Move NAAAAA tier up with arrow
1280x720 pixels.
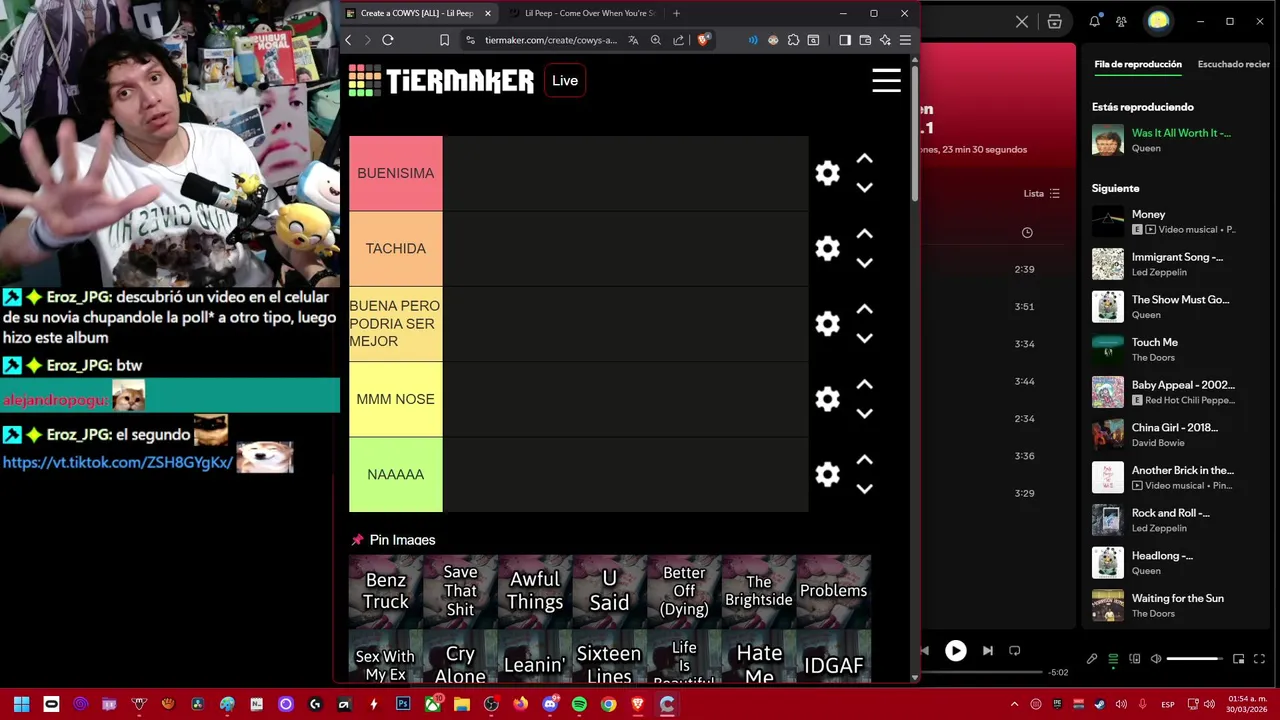pos(865,460)
